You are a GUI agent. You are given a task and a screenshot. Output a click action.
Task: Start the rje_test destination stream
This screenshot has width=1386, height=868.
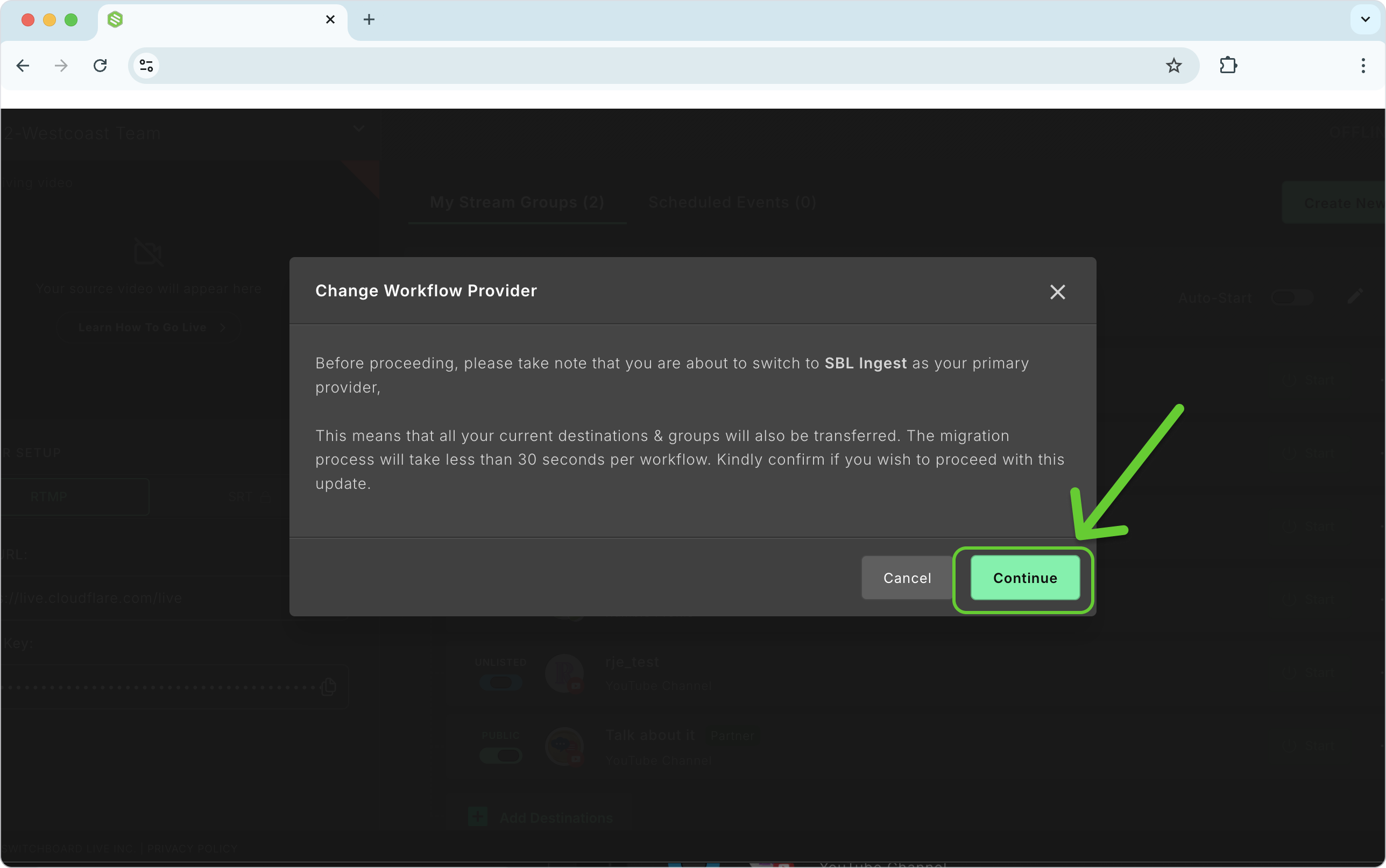click(x=1309, y=672)
